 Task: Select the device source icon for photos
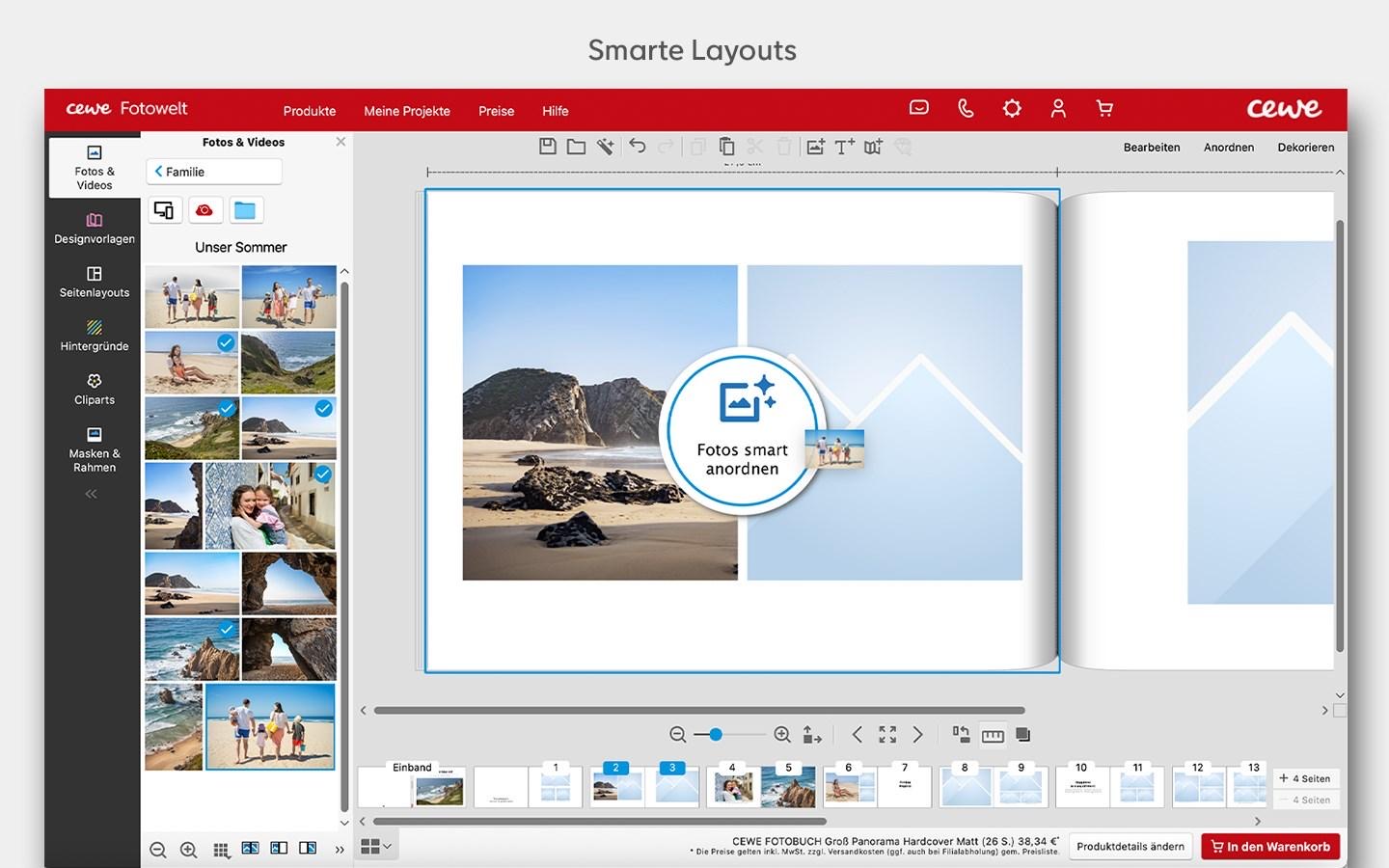(164, 210)
